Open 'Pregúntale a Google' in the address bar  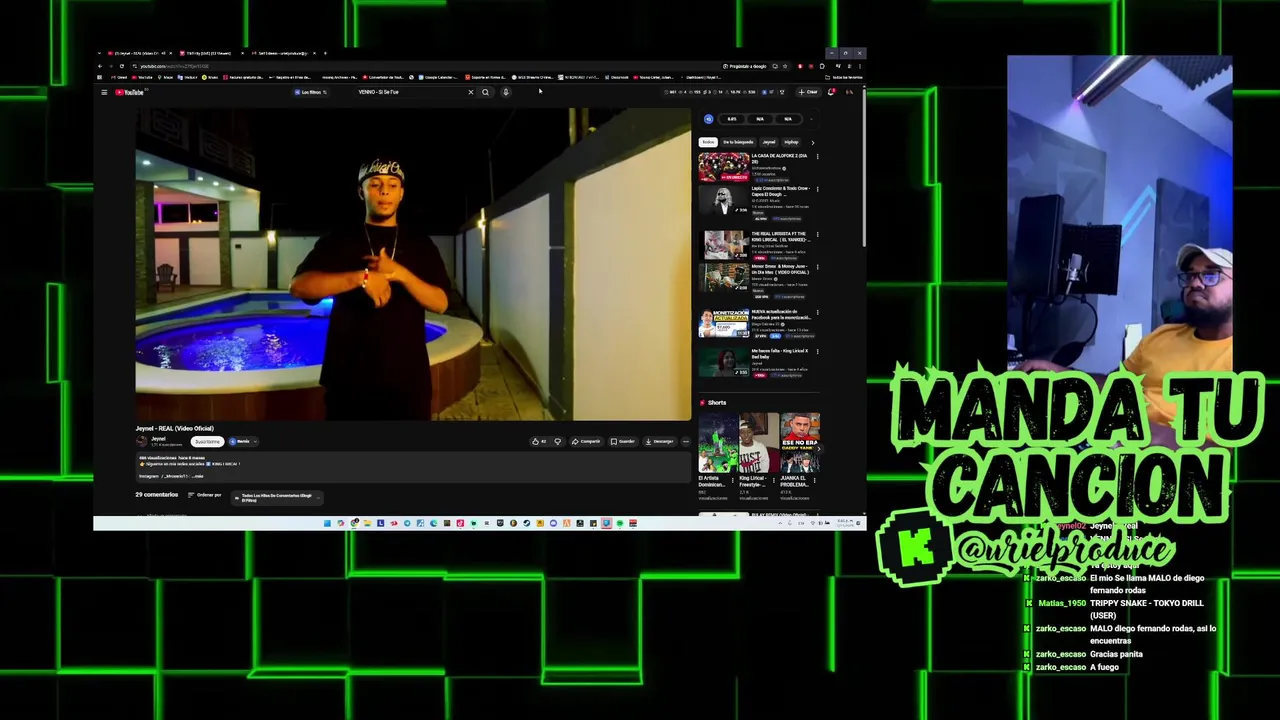tap(745, 66)
